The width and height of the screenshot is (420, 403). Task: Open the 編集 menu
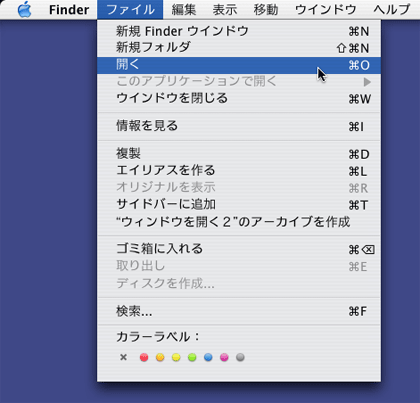184,10
